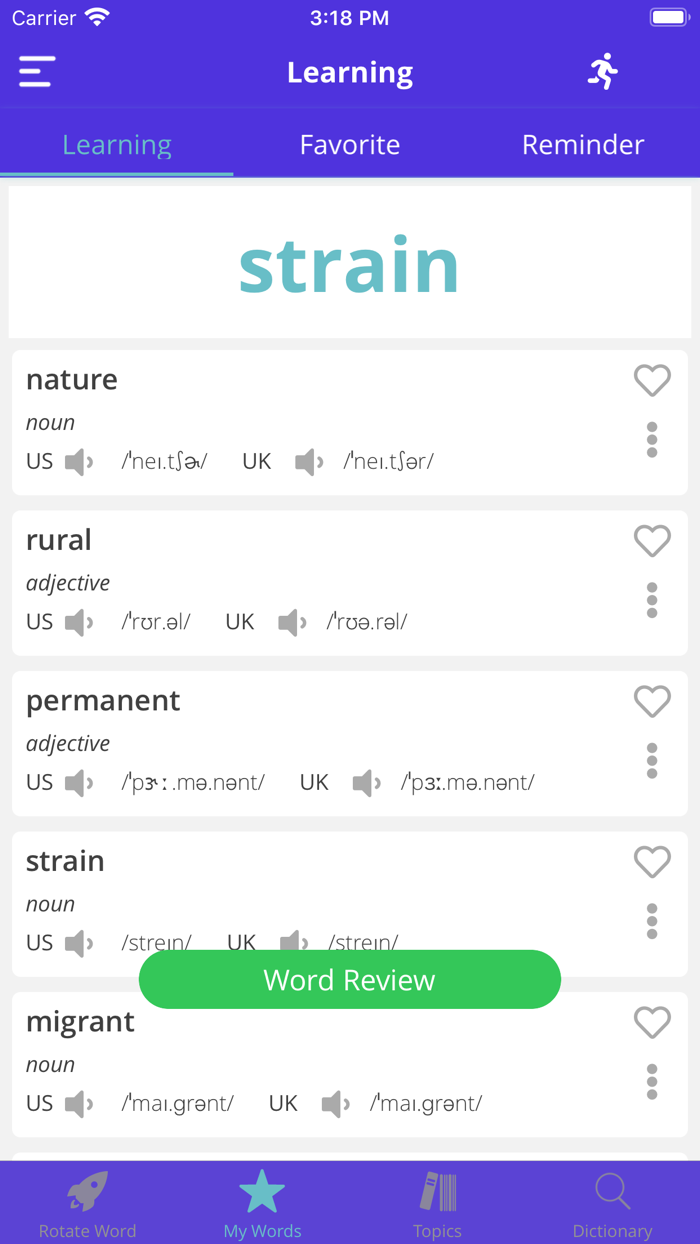The width and height of the screenshot is (700, 1244).
Task: Favorite the word migrant
Action: pyautogui.click(x=652, y=1023)
